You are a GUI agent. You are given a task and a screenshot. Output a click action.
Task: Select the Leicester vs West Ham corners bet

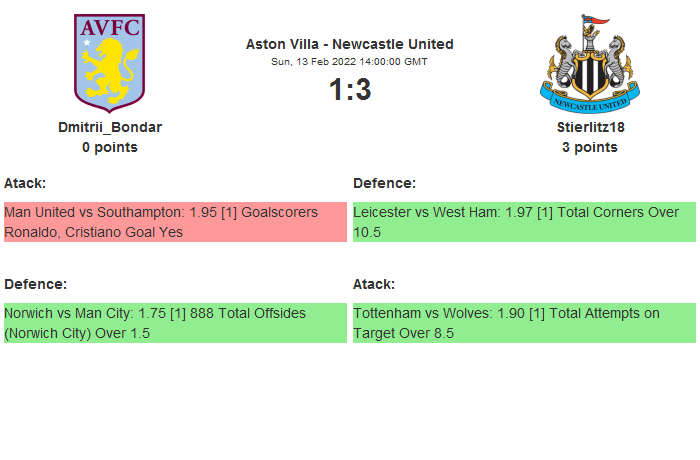pos(524,222)
